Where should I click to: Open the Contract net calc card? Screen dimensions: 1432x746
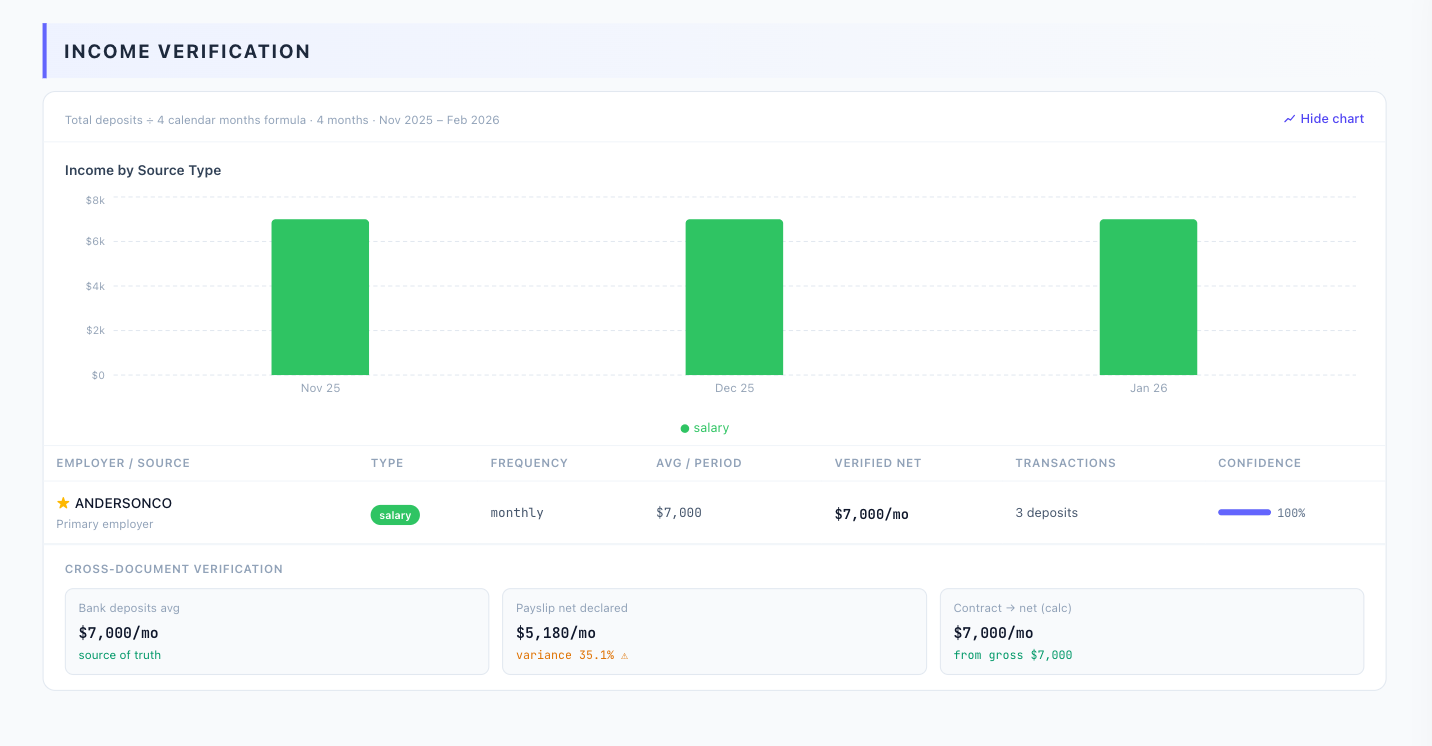tap(1151, 631)
